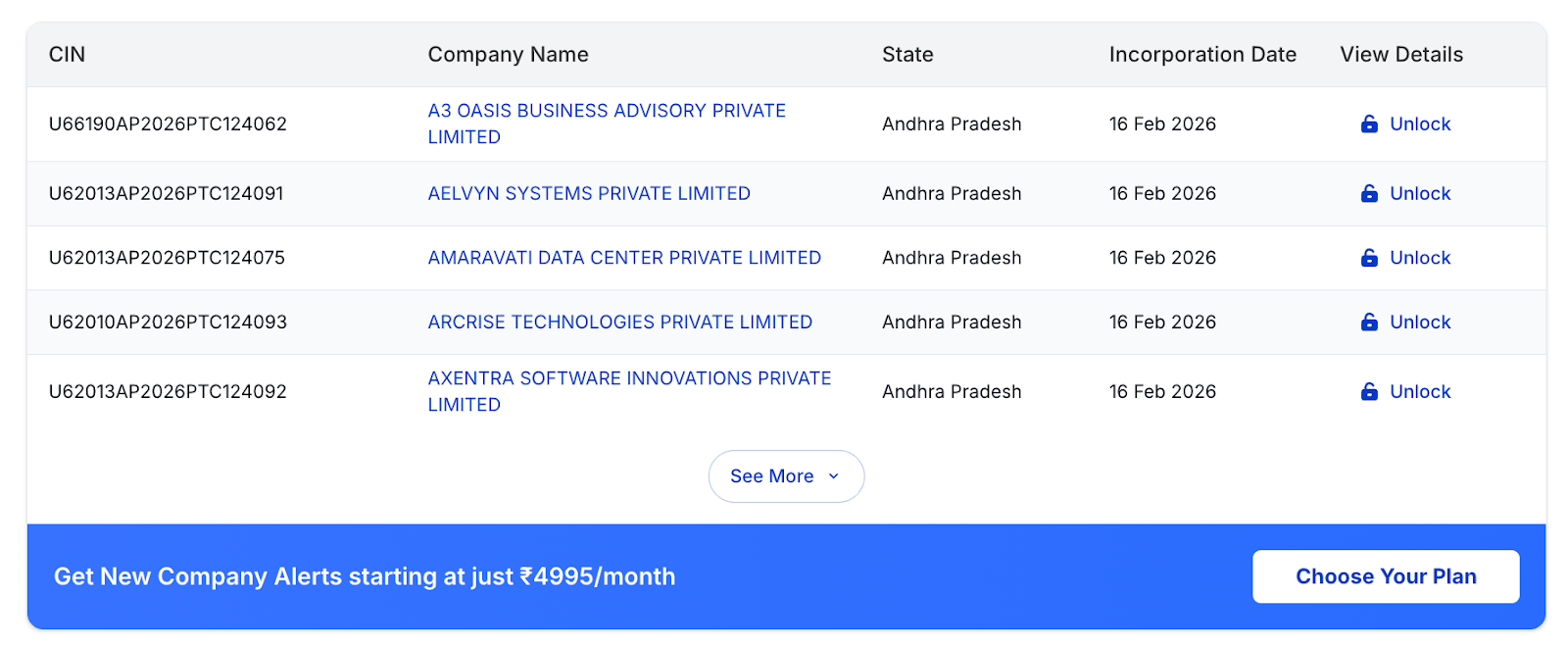Click the lock icon for Aelvyn Systems
The height and width of the screenshot is (648, 1568).
1369,193
